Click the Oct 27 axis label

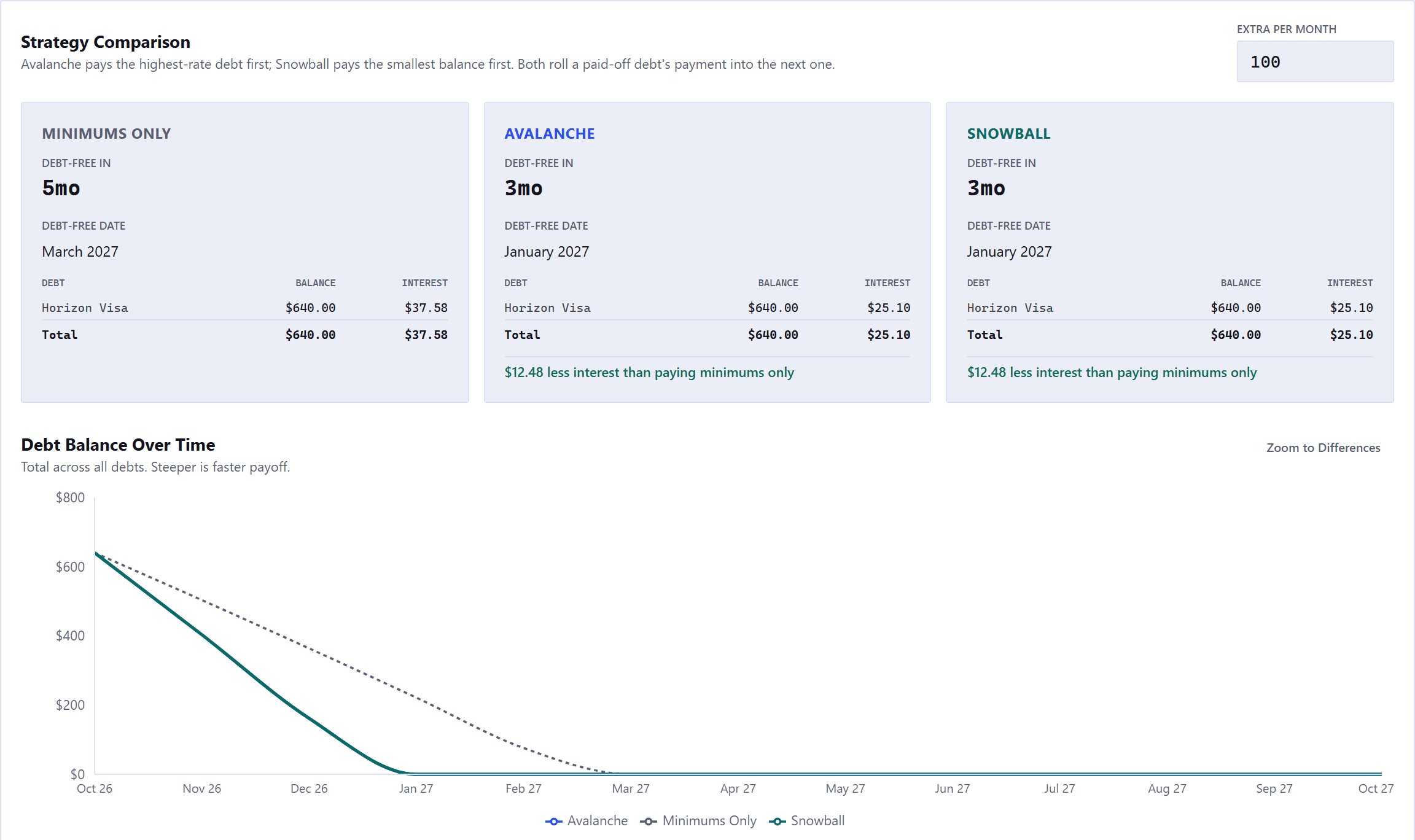(x=1376, y=788)
